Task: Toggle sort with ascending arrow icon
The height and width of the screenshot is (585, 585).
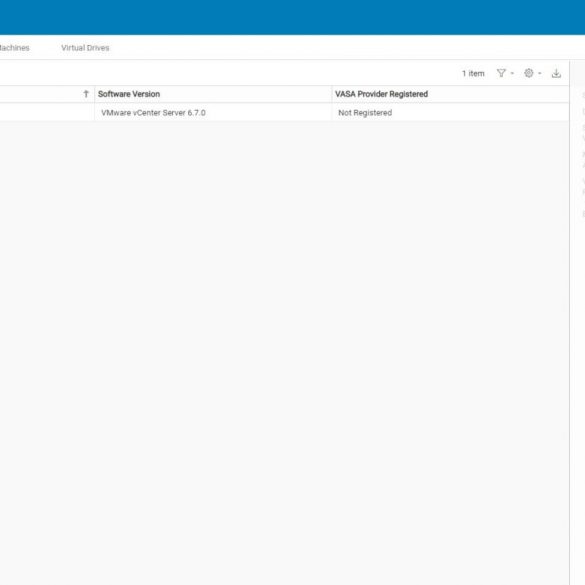Action: pyautogui.click(x=86, y=94)
